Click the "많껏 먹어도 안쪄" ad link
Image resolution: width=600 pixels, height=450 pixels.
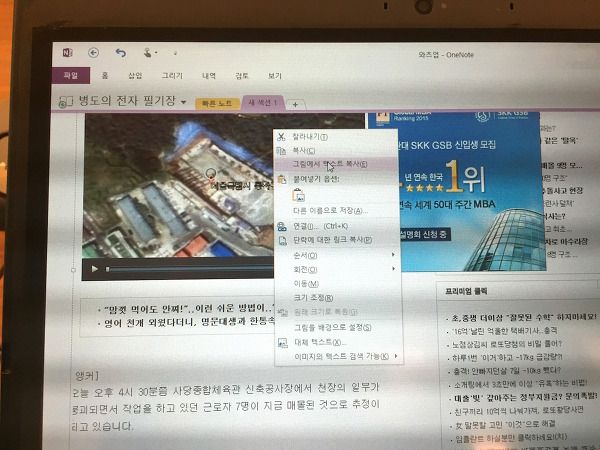[x=189, y=308]
